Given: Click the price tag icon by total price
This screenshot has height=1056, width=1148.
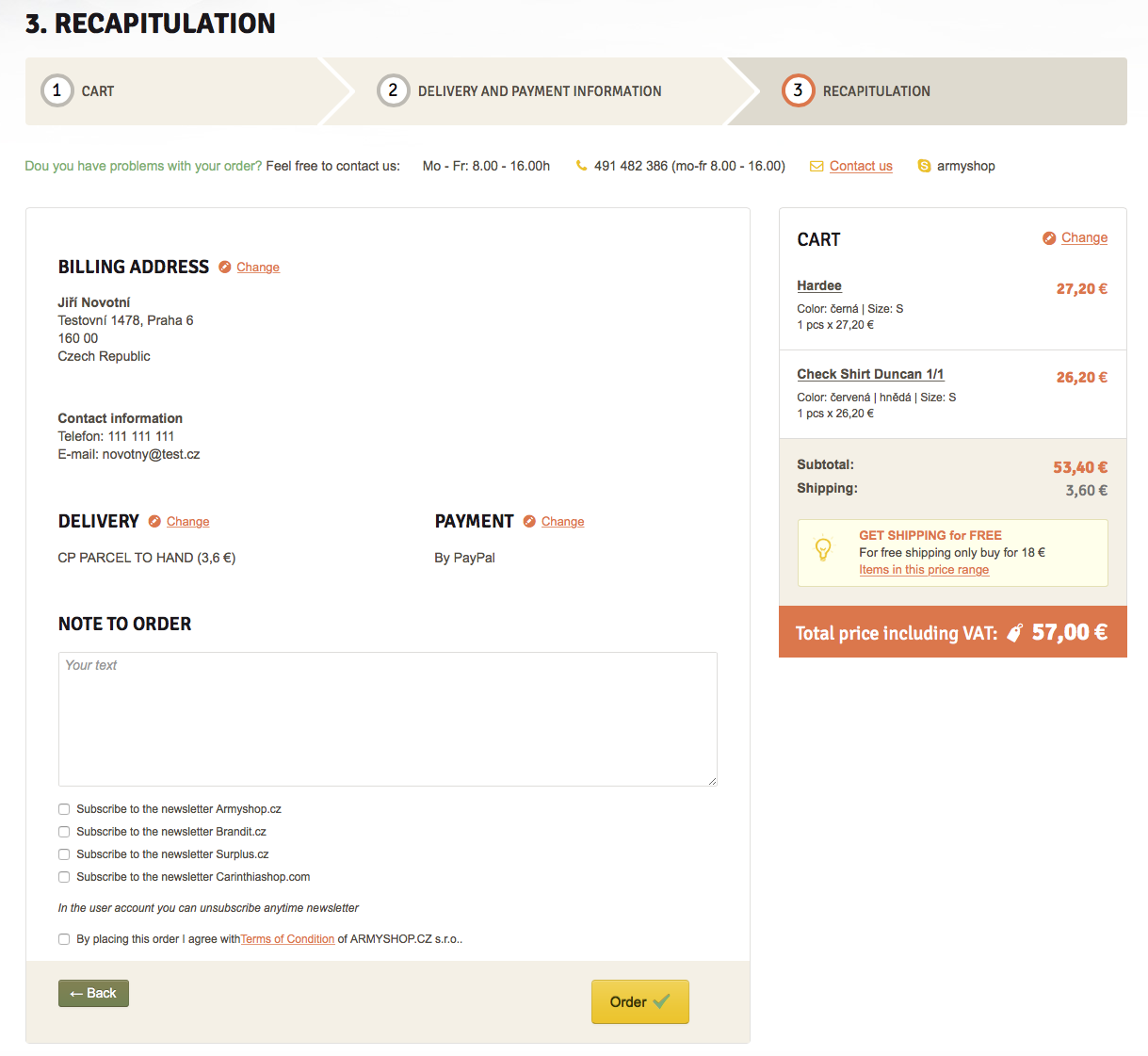Looking at the screenshot, I should tap(1014, 633).
